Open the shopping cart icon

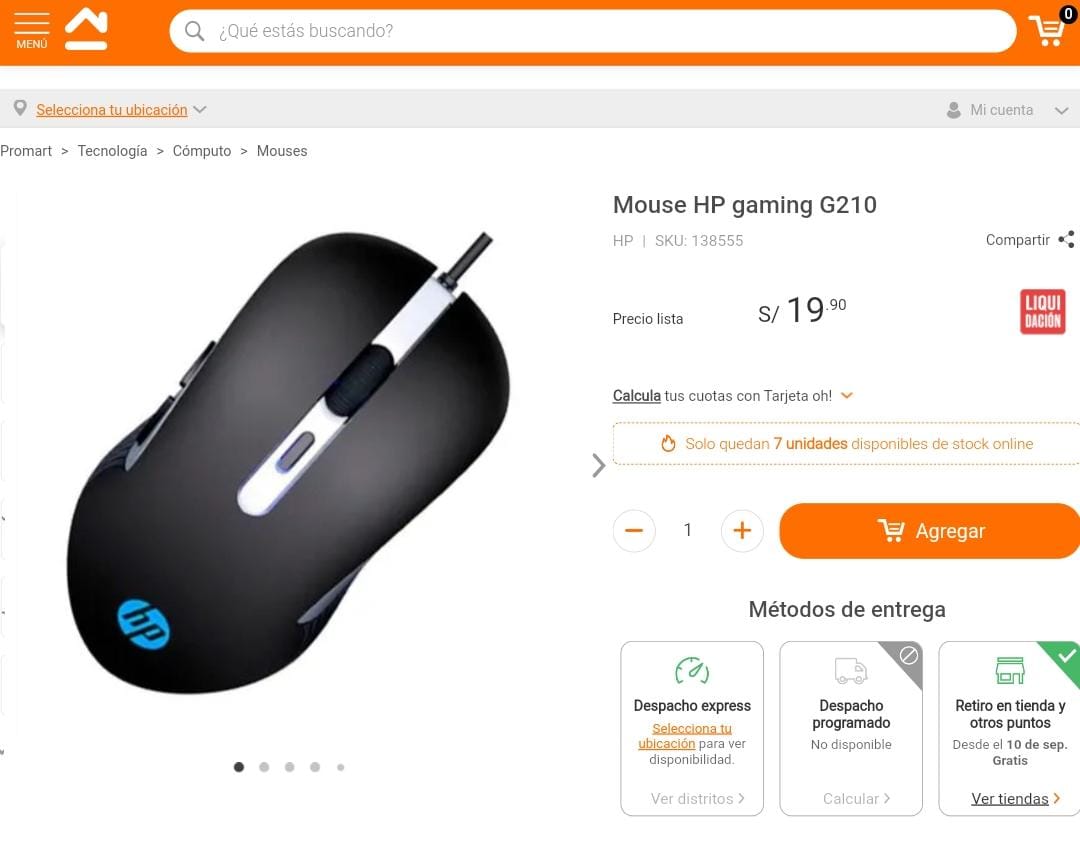coord(1048,30)
